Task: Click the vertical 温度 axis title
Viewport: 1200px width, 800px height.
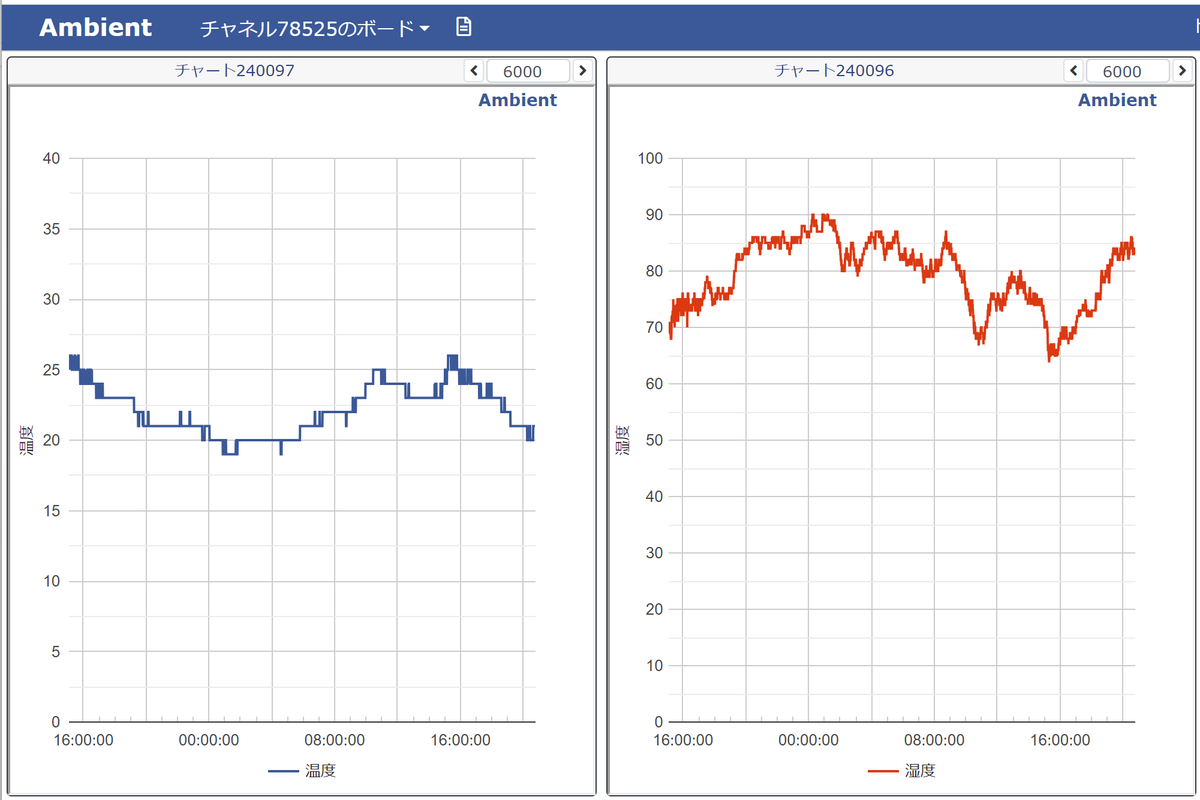Action: pos(27,440)
